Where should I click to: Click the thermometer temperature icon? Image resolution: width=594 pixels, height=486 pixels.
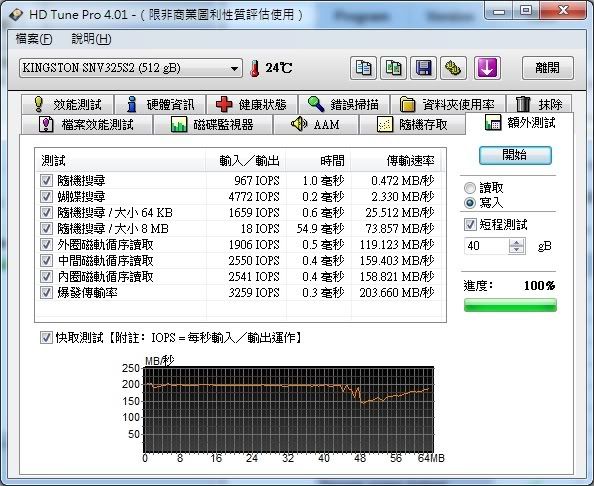tap(255, 69)
